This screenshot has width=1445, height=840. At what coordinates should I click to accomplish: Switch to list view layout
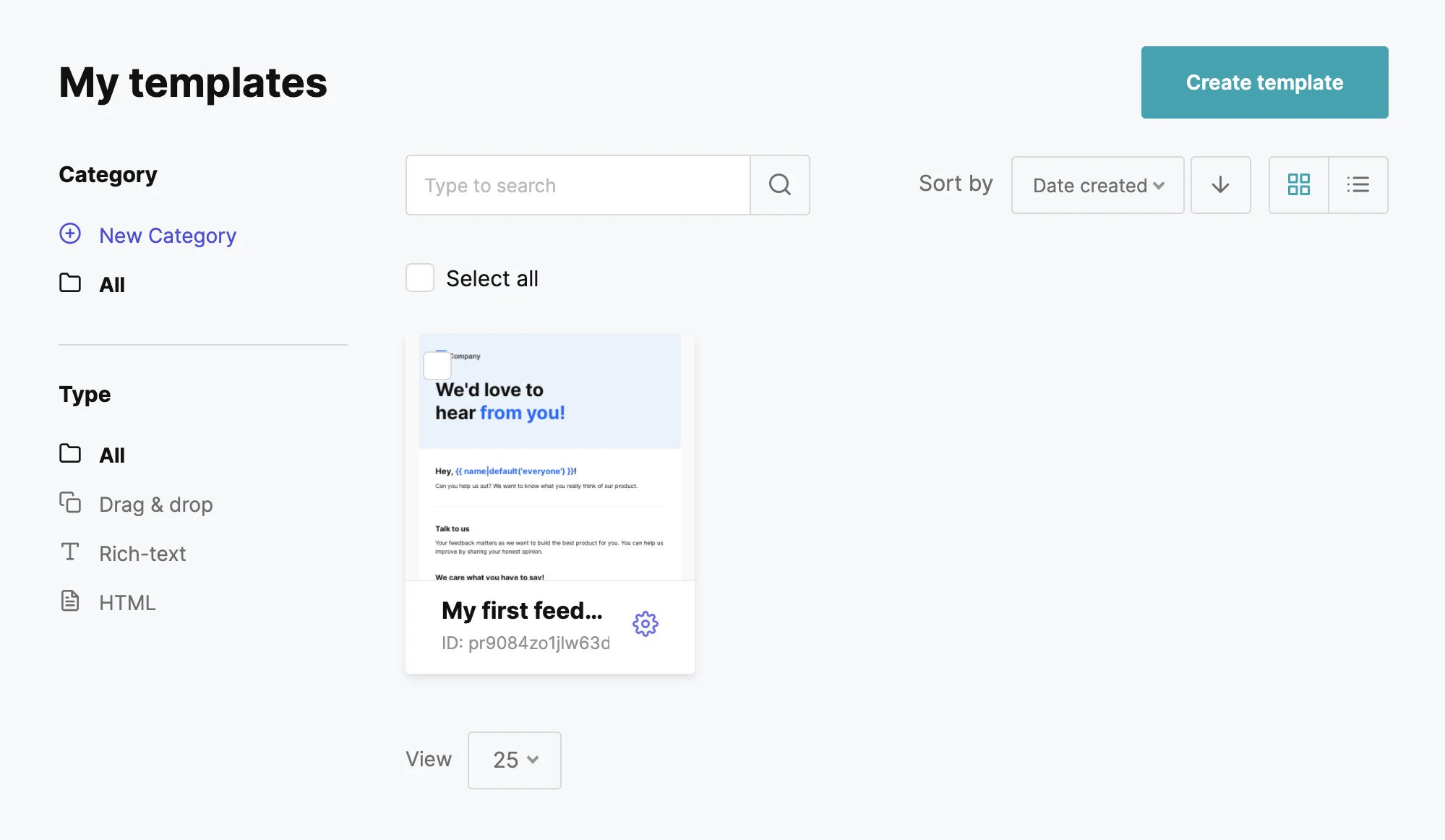(1358, 185)
